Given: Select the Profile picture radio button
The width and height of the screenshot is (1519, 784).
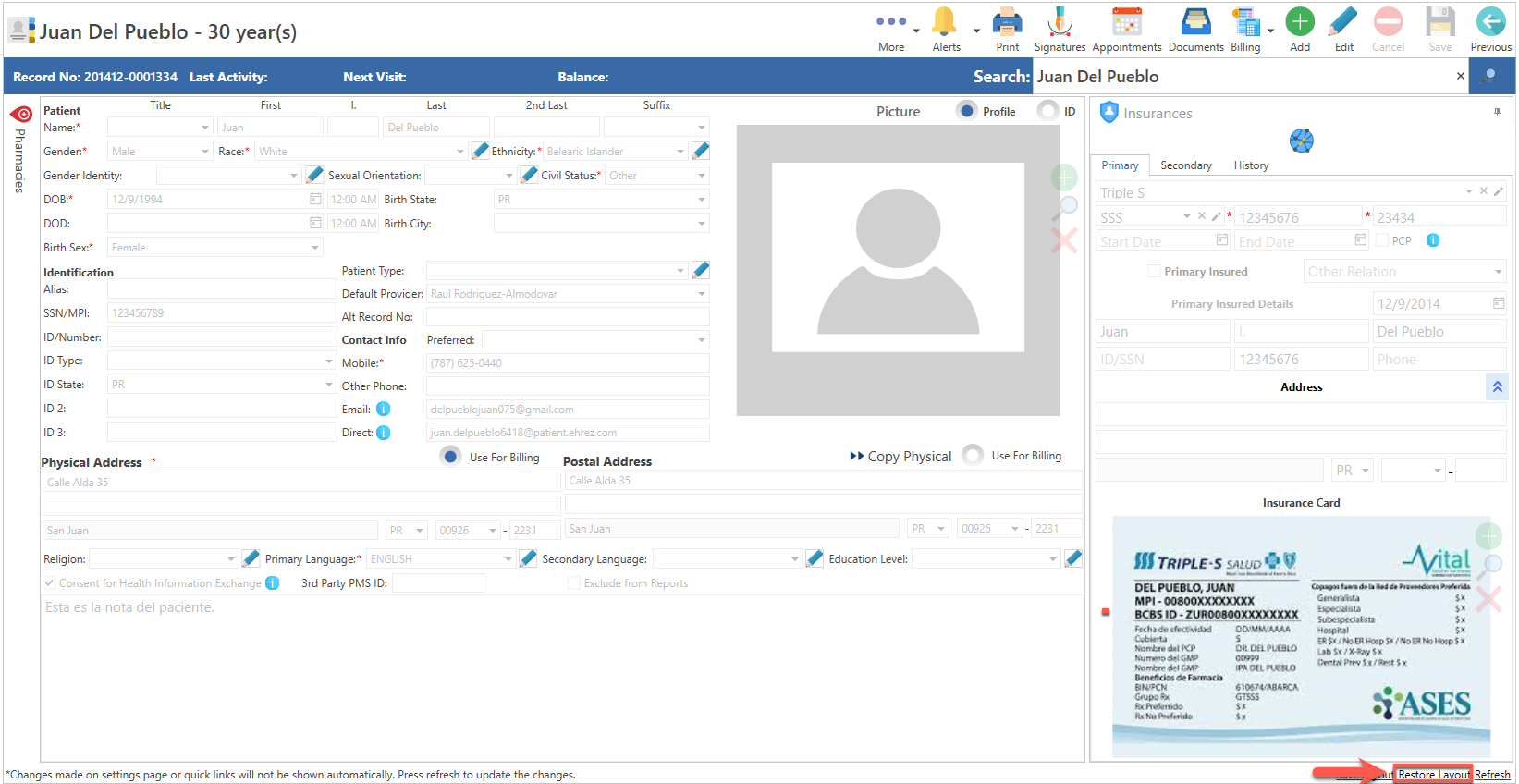Looking at the screenshot, I should (966, 111).
